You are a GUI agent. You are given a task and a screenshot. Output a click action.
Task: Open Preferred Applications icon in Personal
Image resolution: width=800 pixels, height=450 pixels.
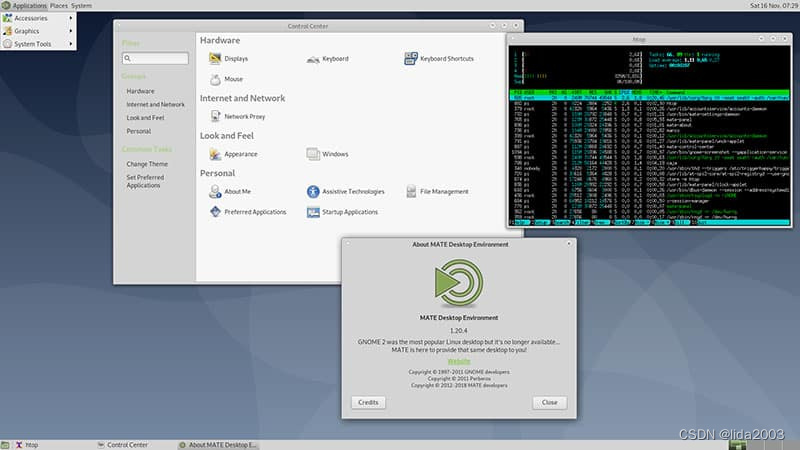coord(215,212)
